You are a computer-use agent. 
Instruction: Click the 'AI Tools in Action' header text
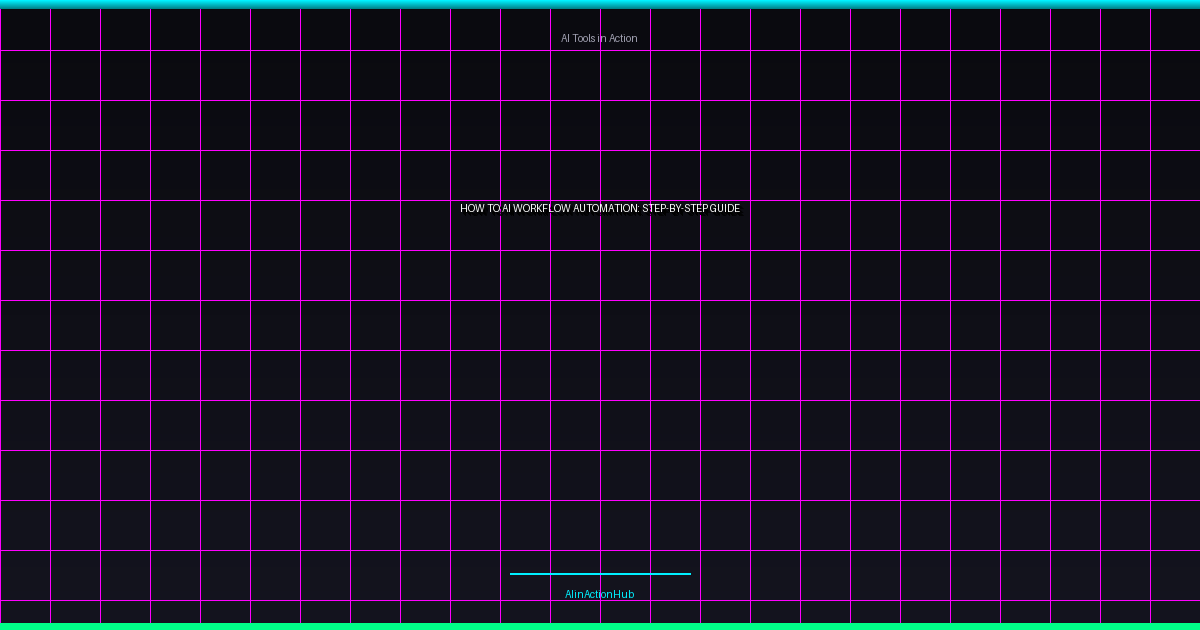599,39
